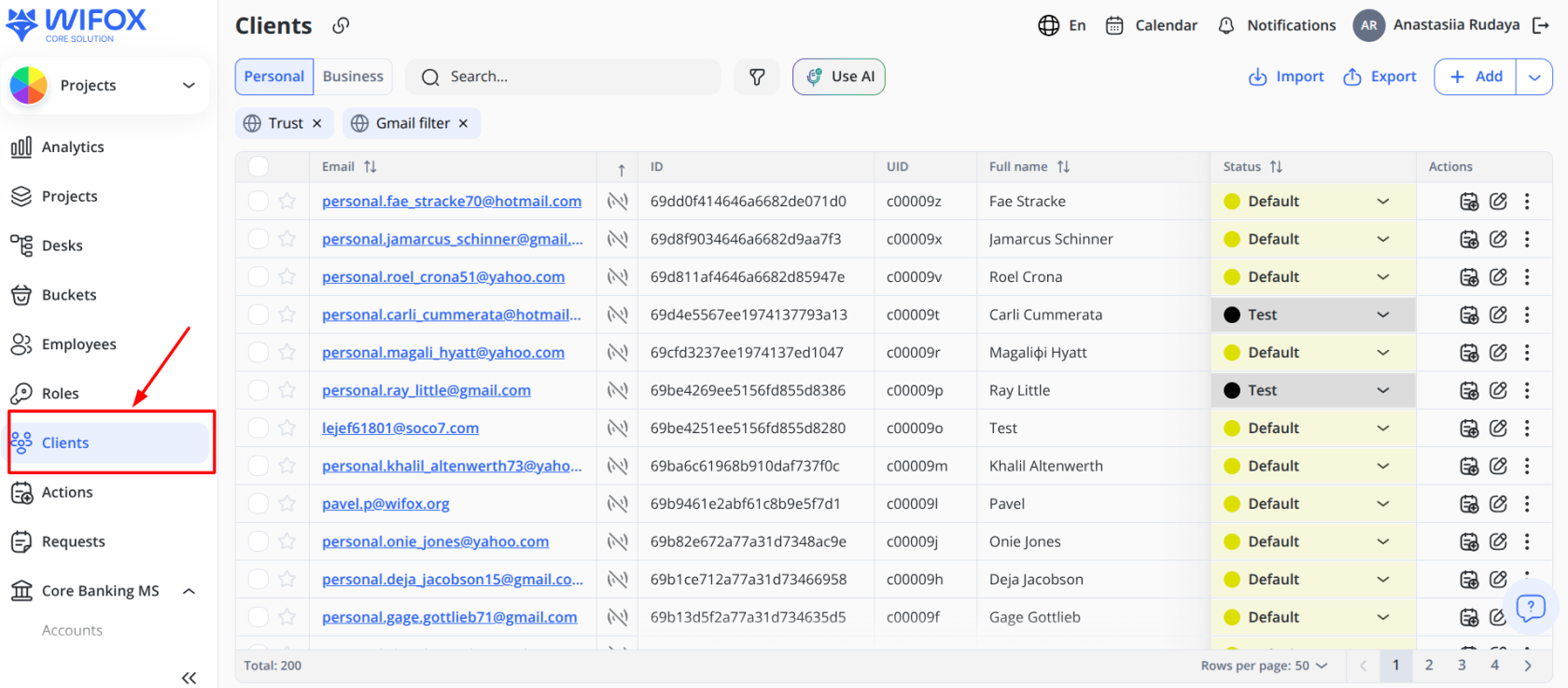
Task: Go to next page arrow
Action: tap(1528, 666)
